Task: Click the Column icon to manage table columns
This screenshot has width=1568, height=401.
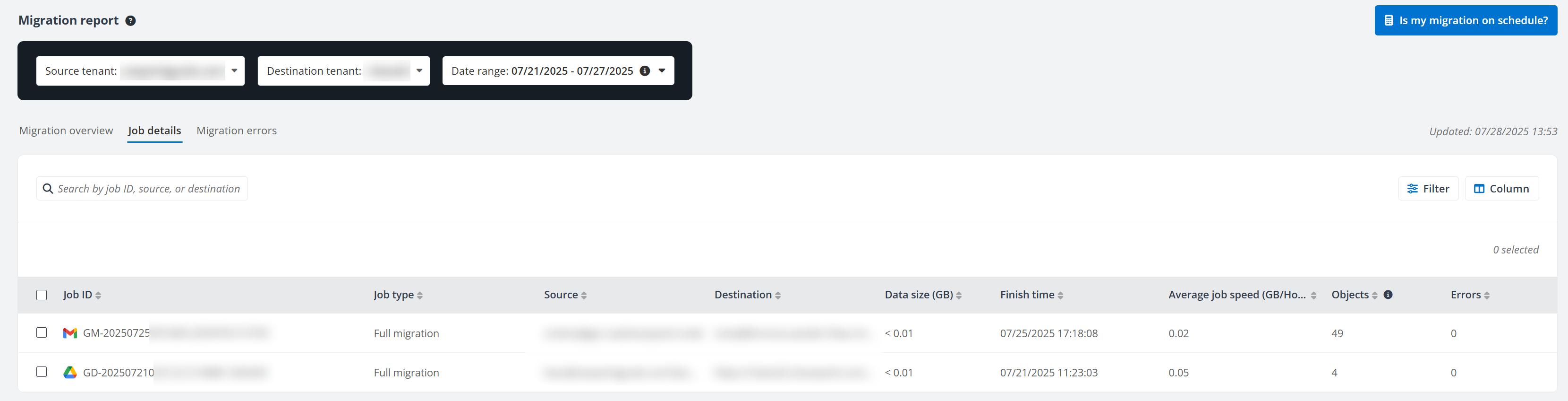Action: [x=1479, y=188]
